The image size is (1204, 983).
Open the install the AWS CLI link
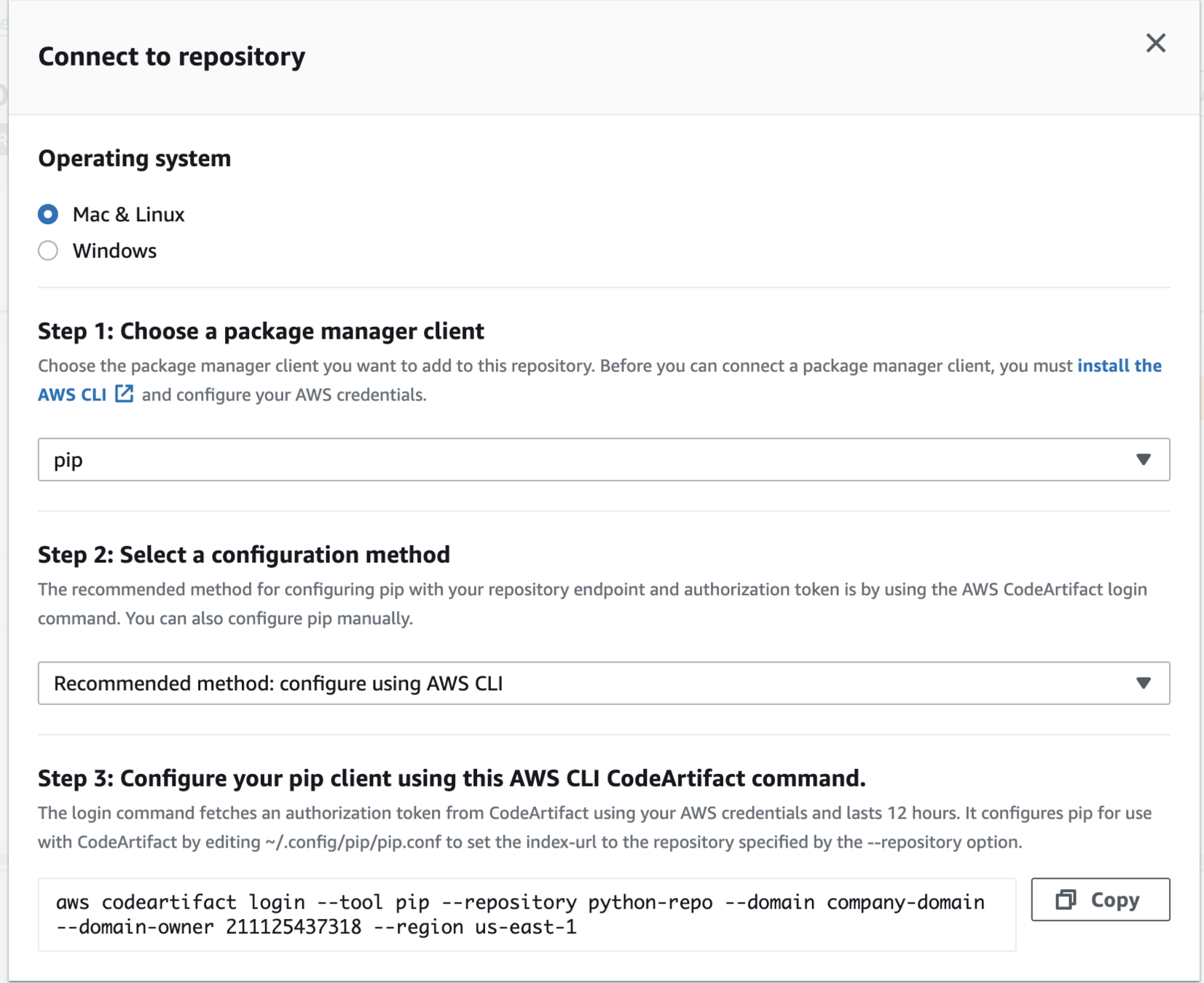coord(1119,366)
